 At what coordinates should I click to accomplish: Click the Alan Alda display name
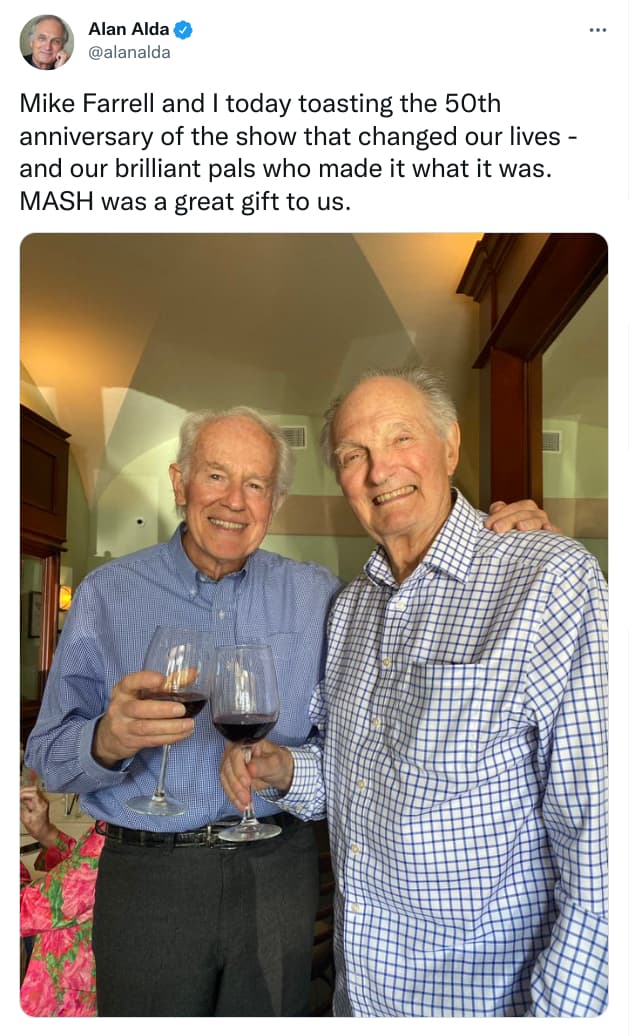coord(129,29)
